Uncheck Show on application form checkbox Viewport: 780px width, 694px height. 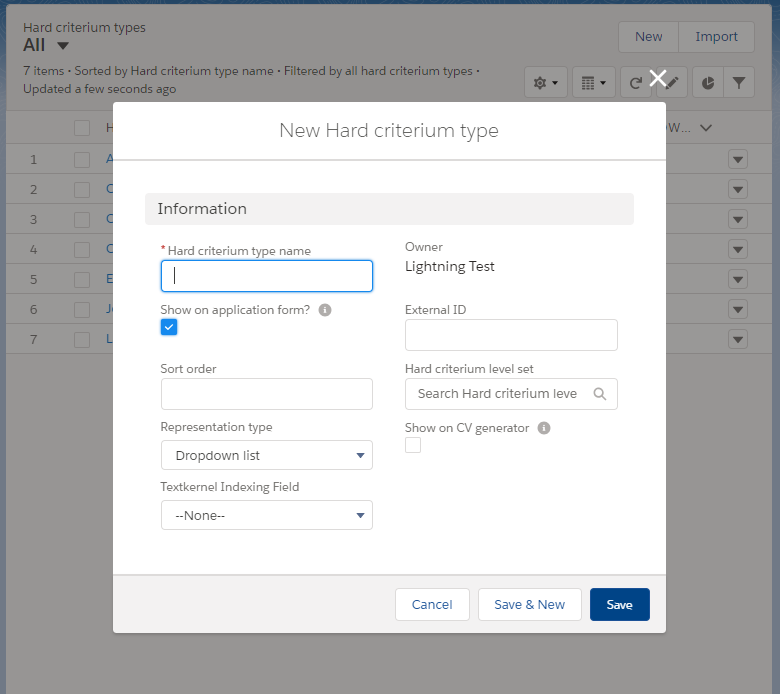click(169, 327)
